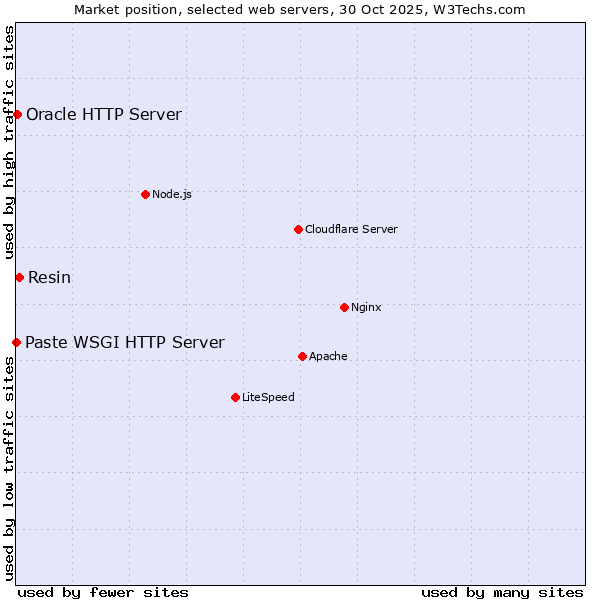The height and width of the screenshot is (600, 600).
Task: Click the red dot for Oracle HTTP Server
Action: point(17,114)
